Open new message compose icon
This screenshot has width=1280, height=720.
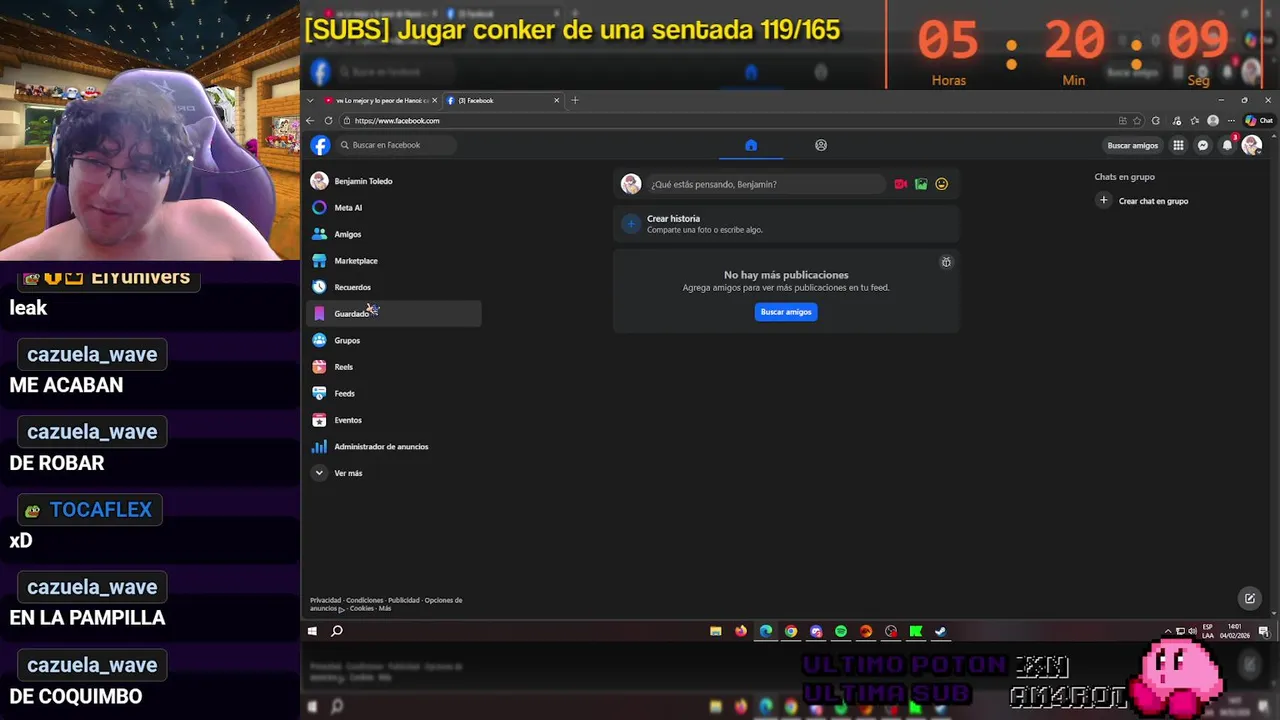[x=1250, y=599]
